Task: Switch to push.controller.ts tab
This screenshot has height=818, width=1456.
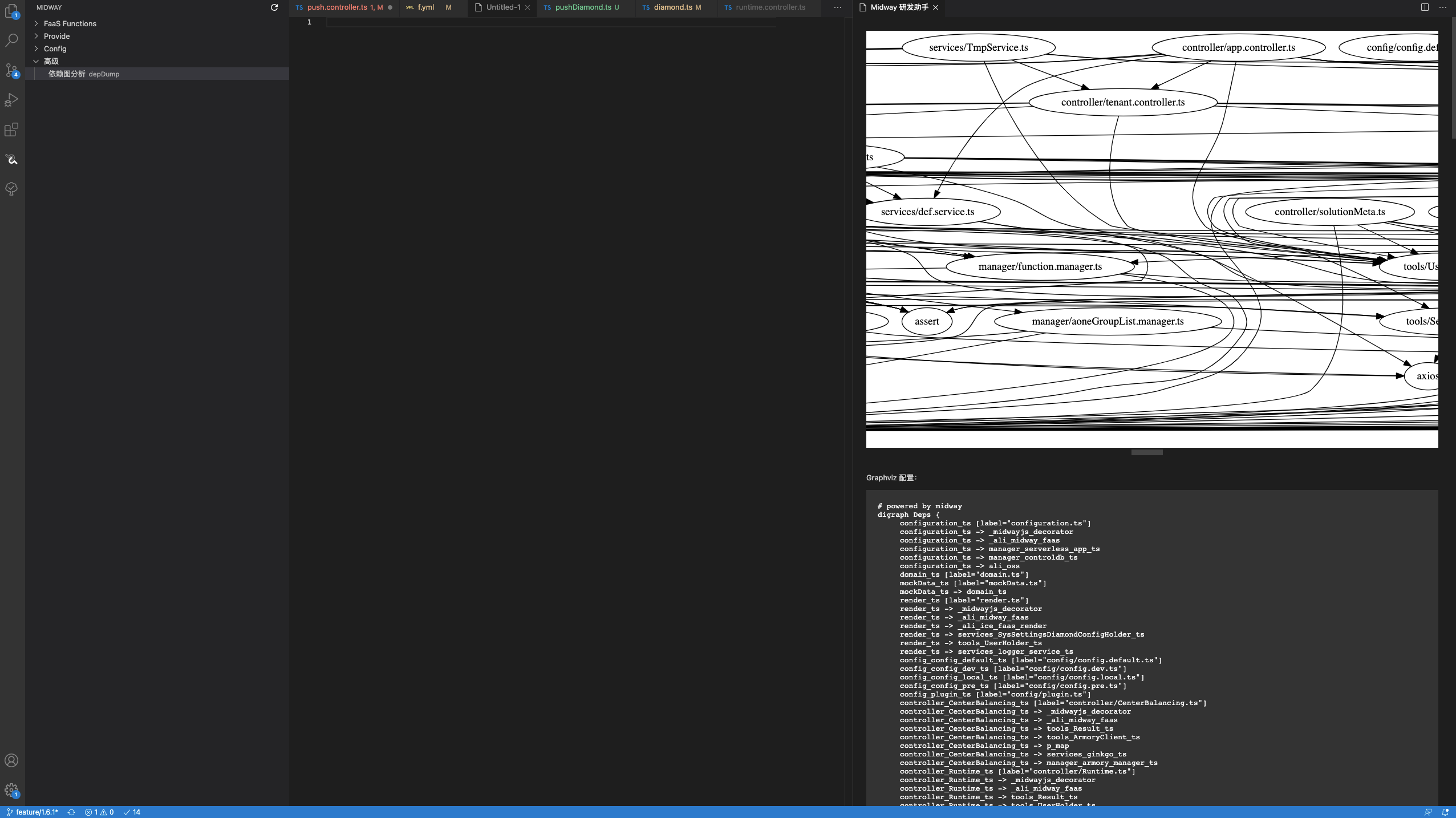Action: 336,7
